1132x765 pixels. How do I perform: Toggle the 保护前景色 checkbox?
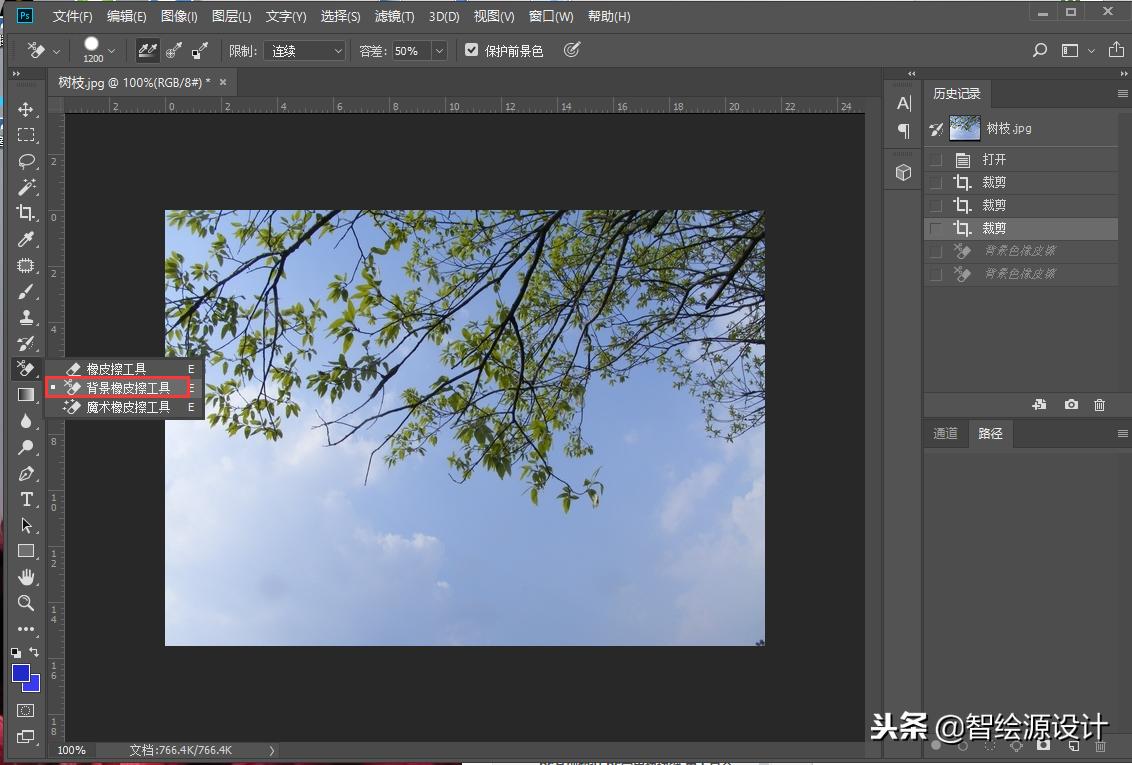coord(472,50)
